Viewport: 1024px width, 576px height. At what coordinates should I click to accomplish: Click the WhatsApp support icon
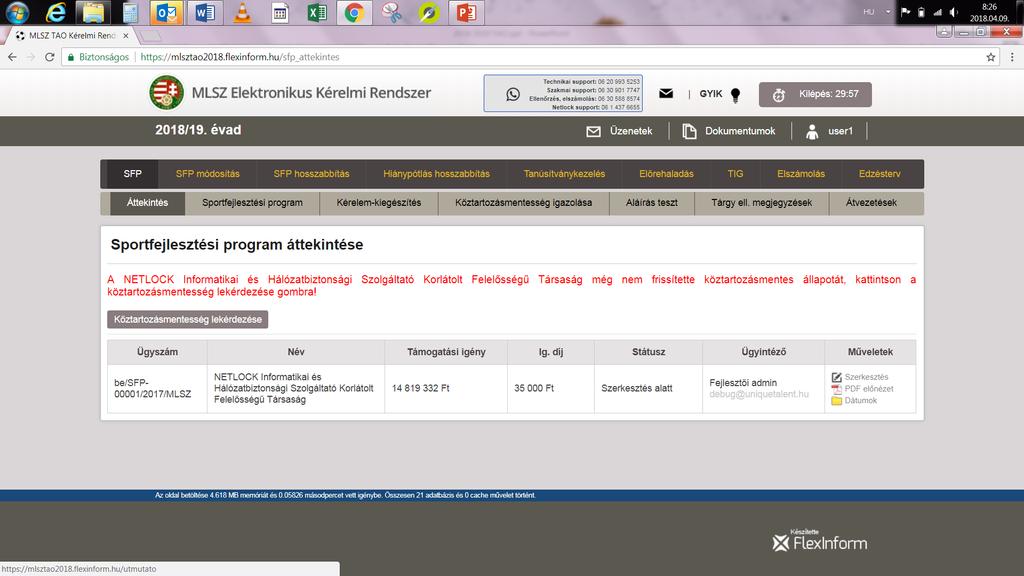coord(513,94)
